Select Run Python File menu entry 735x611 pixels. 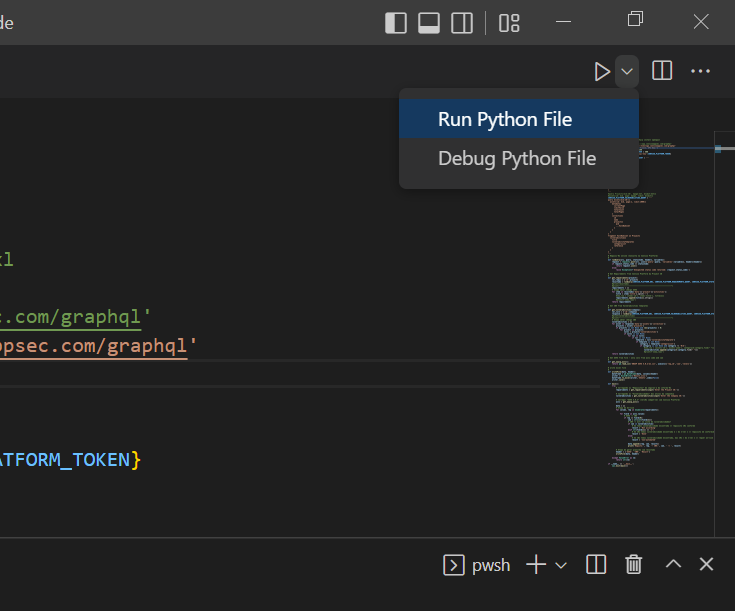519,119
